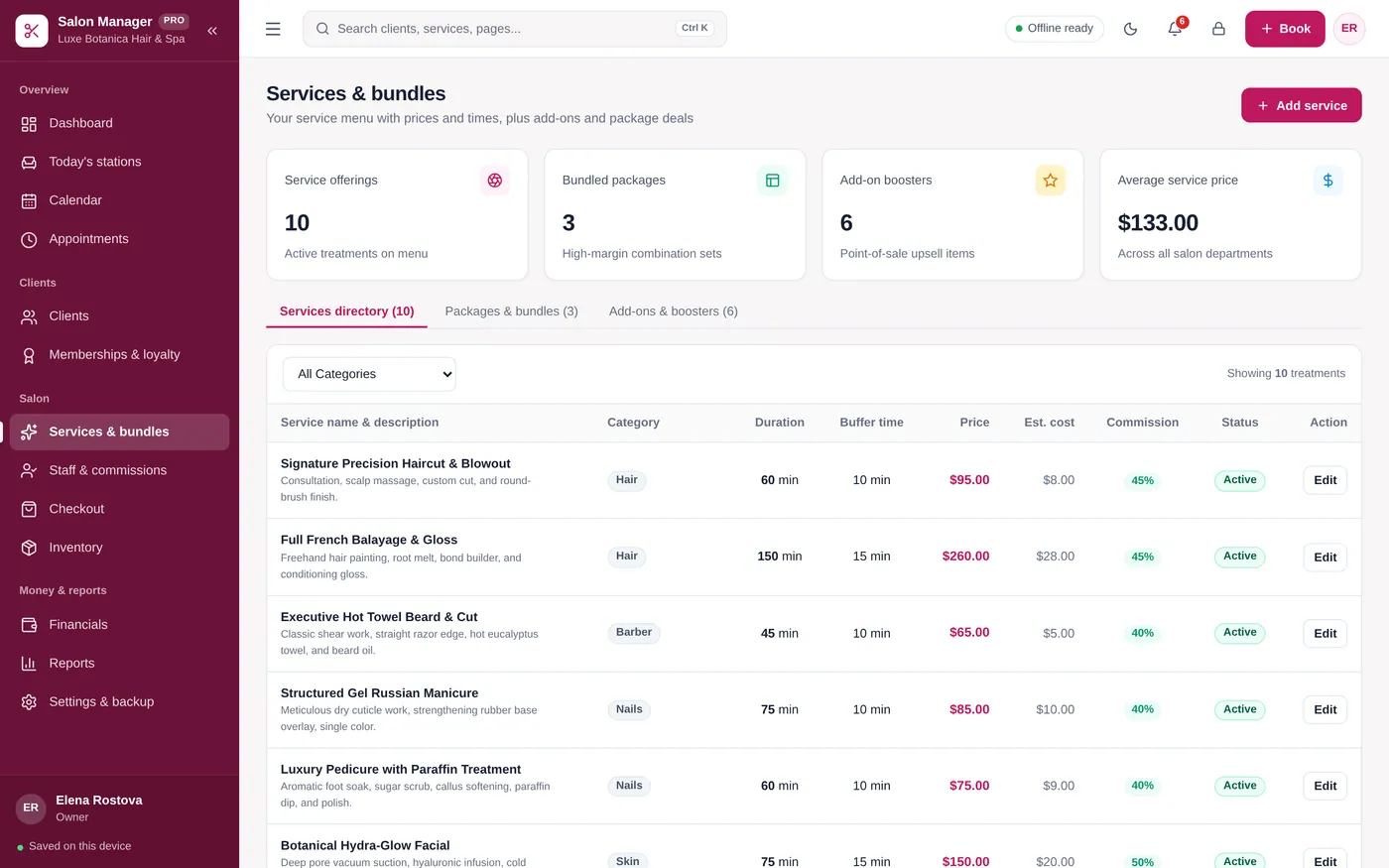
Task: Open Inventory page
Action: [119, 548]
